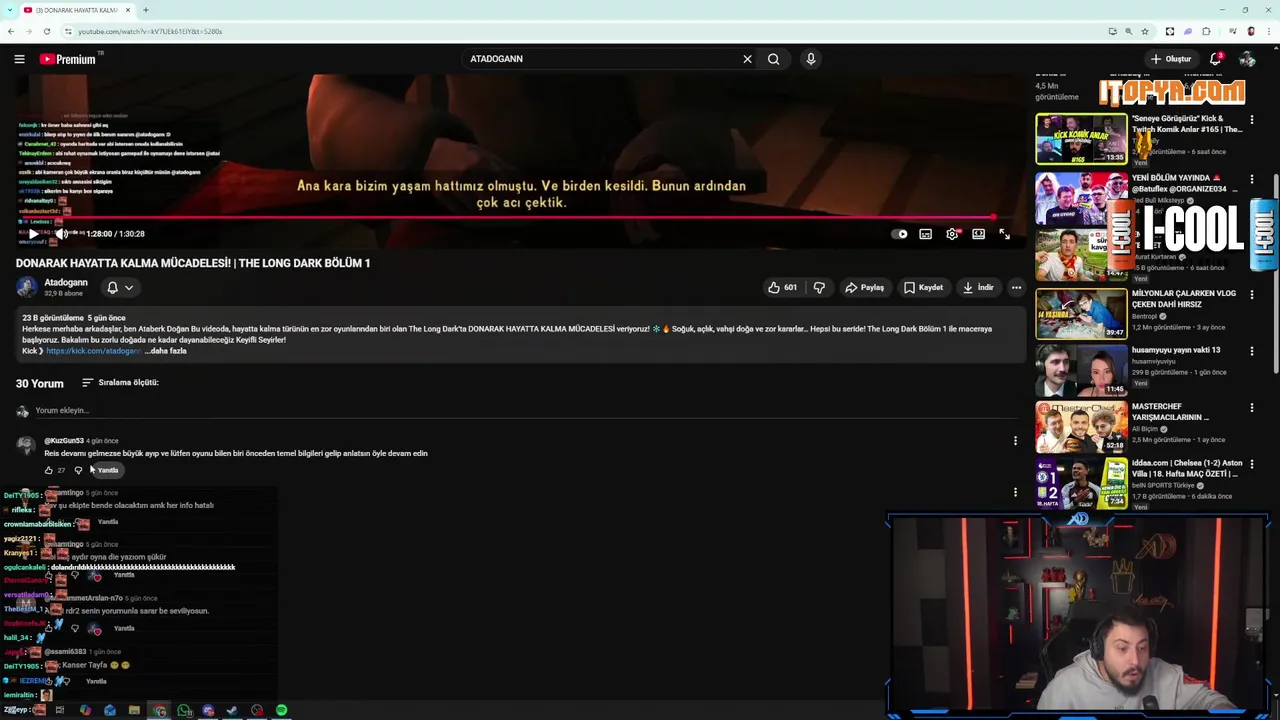Open Chrome tab search chevron
Image resolution: width=1280 pixels, height=720 pixels.
point(8,10)
